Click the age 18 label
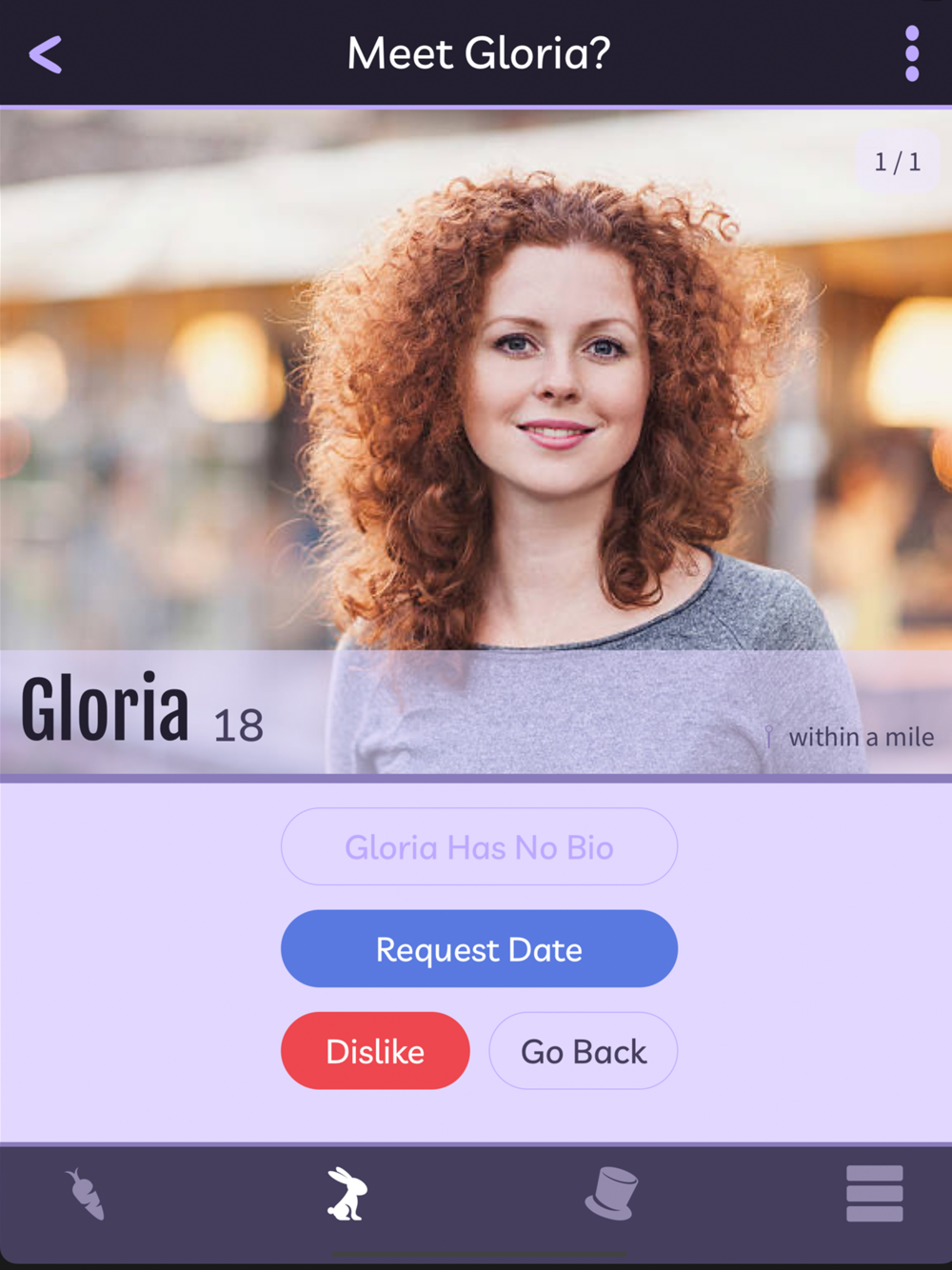 click(238, 725)
